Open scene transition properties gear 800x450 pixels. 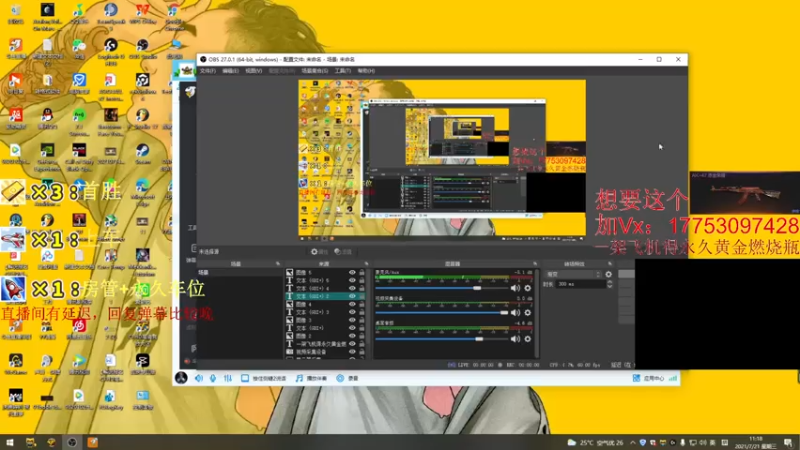(x=608, y=274)
